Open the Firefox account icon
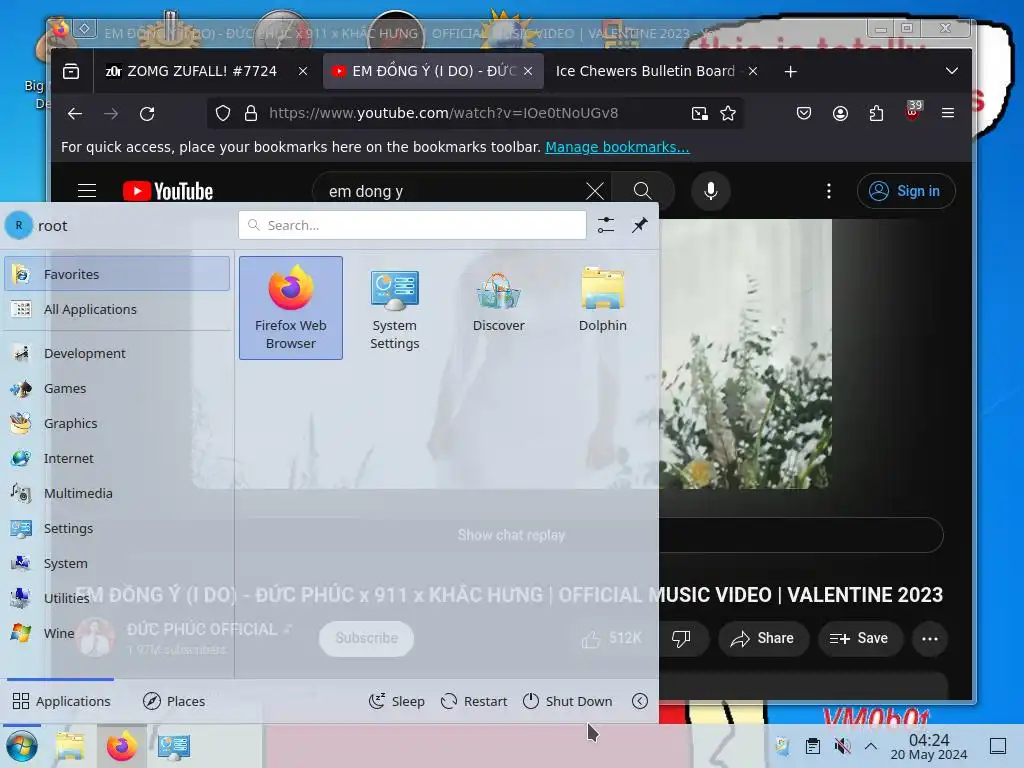Image resolution: width=1024 pixels, height=768 pixels. (x=840, y=114)
